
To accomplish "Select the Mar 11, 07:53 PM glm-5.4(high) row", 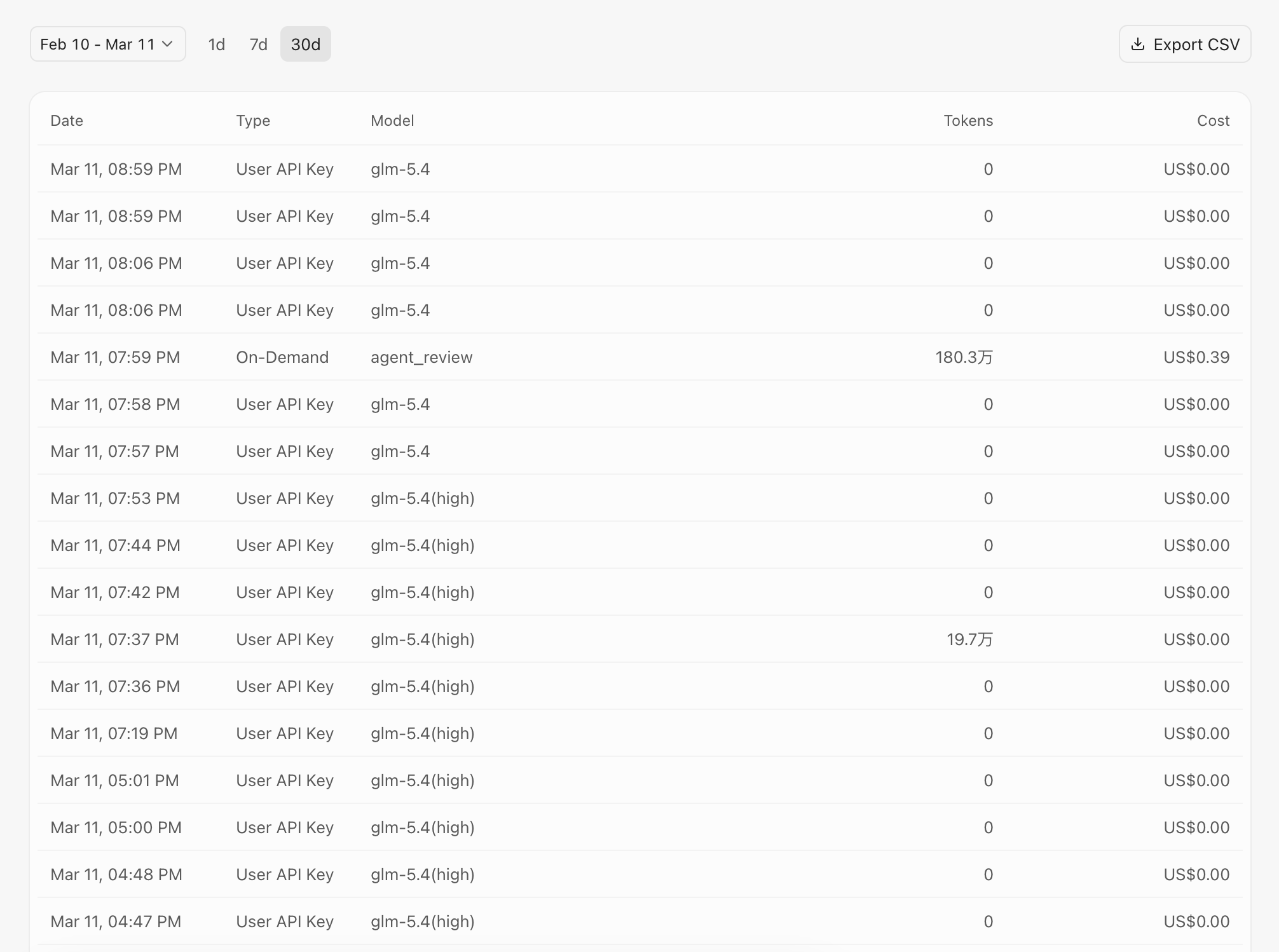I will click(640, 498).
